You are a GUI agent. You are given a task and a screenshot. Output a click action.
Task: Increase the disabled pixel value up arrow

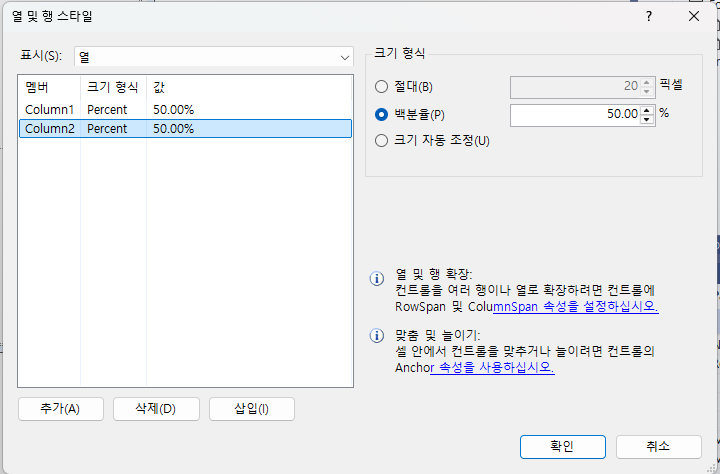(x=647, y=83)
